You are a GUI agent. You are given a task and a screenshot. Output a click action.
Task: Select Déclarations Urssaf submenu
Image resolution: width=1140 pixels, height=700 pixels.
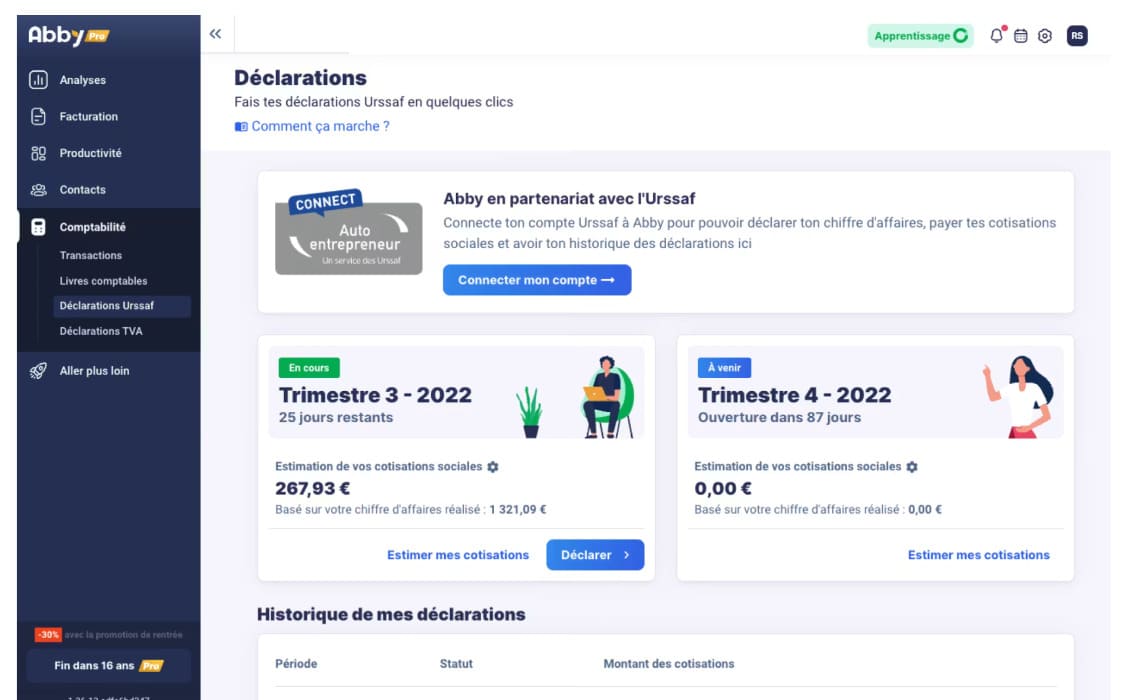coord(122,306)
